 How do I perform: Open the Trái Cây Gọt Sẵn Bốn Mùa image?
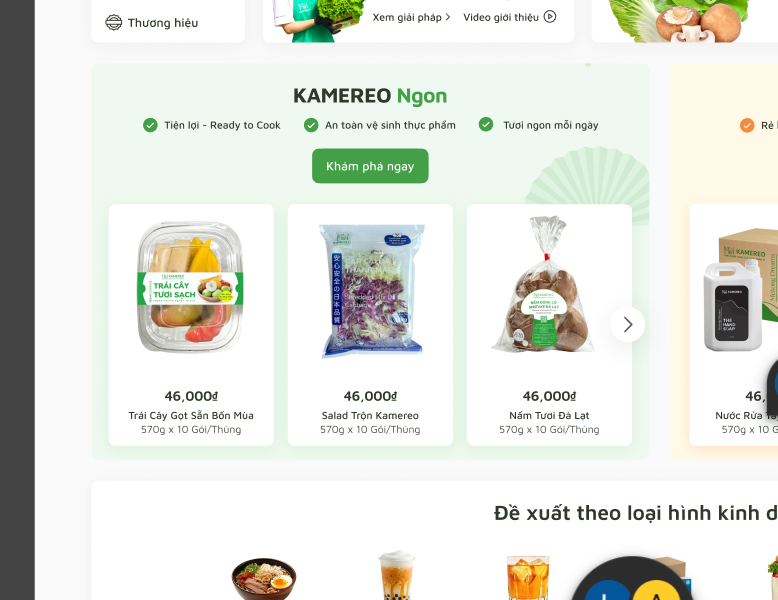click(x=191, y=288)
